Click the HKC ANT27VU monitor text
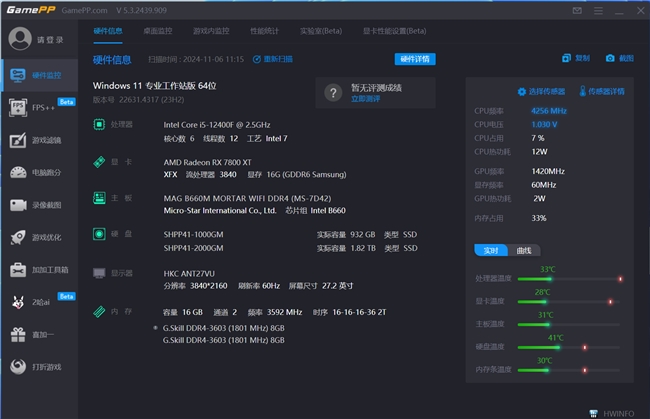The height and width of the screenshot is (419, 650). [189, 274]
